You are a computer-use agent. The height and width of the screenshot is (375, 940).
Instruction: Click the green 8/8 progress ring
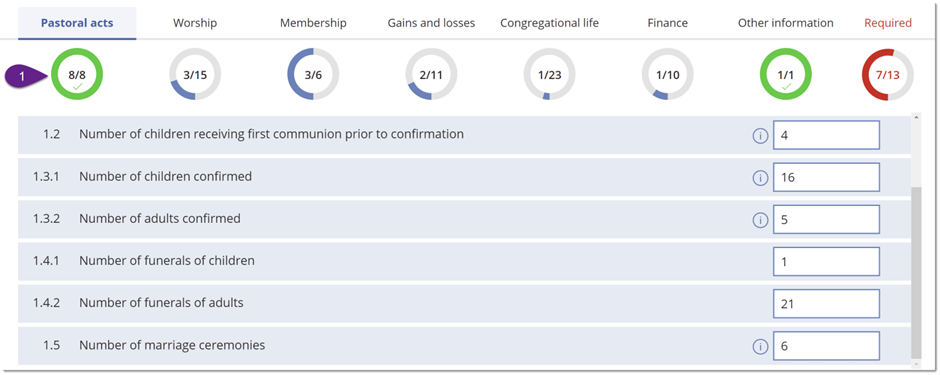tap(77, 74)
